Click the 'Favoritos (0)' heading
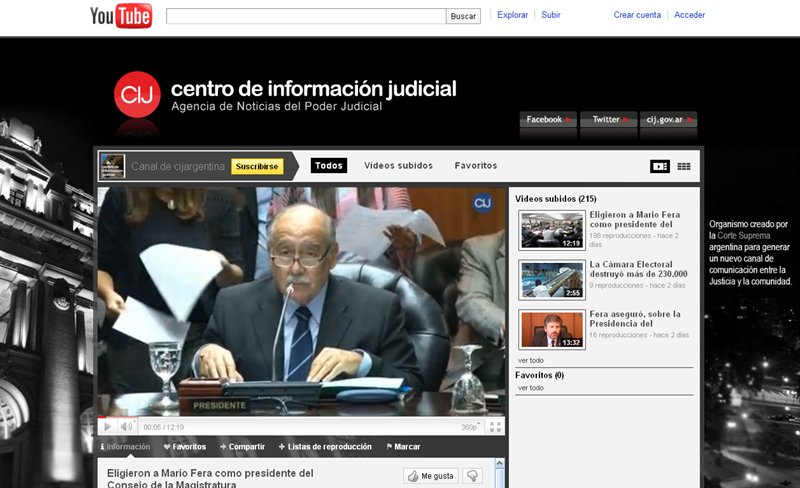Image resolution: width=800 pixels, height=488 pixels. tap(539, 375)
